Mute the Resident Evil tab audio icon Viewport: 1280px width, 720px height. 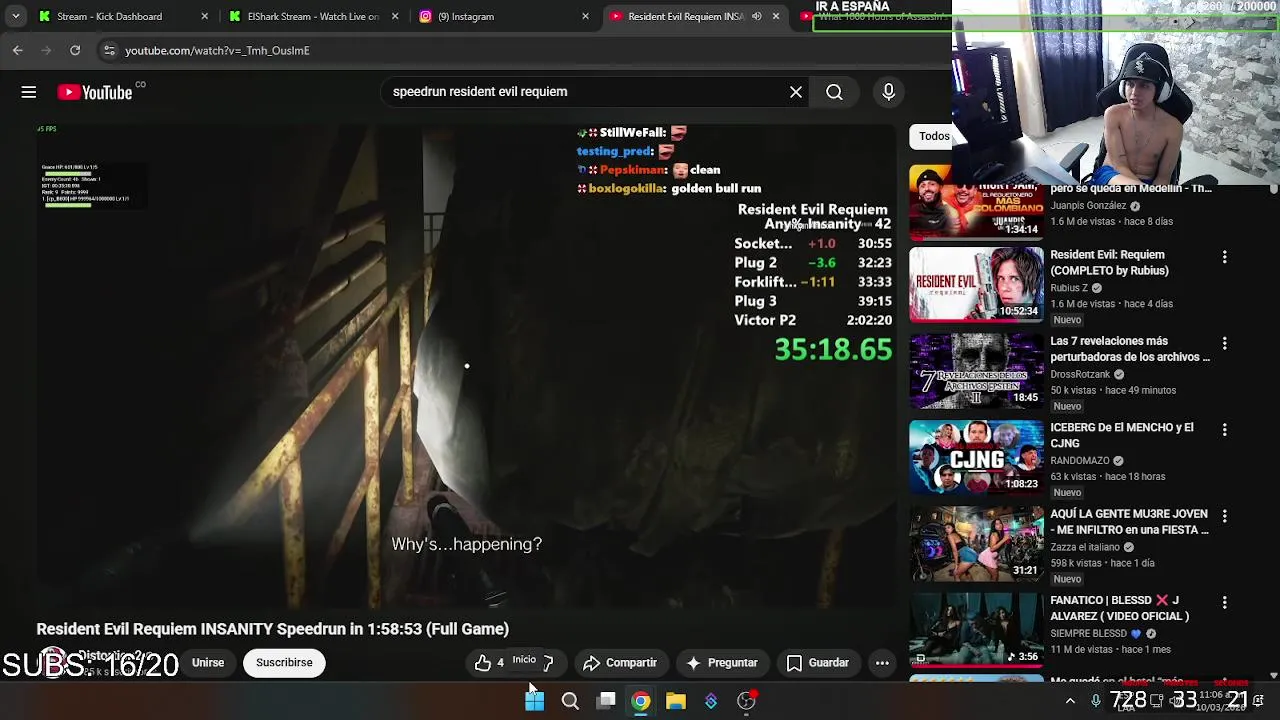(756, 16)
